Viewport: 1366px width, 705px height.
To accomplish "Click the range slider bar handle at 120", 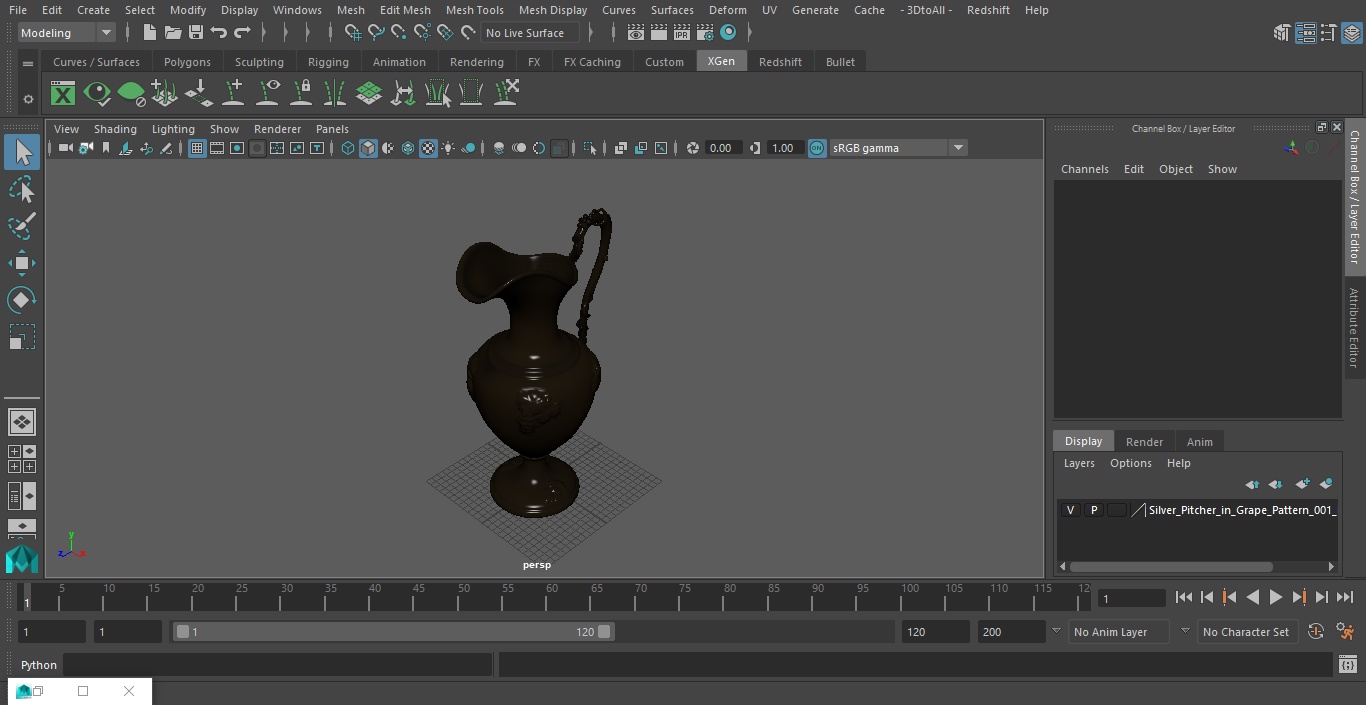I will [x=604, y=632].
